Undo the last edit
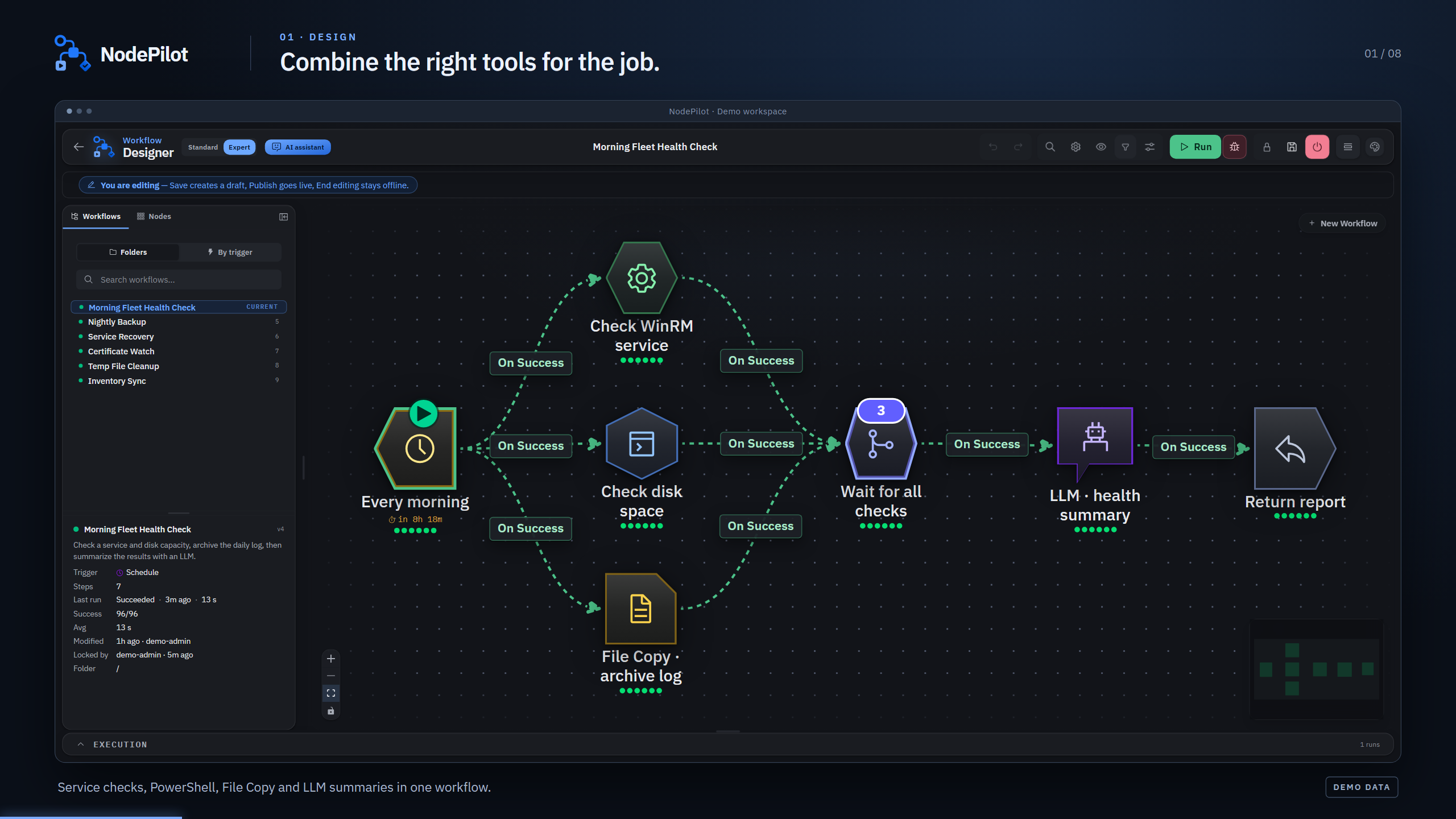This screenshot has height=819, width=1456. 993,147
